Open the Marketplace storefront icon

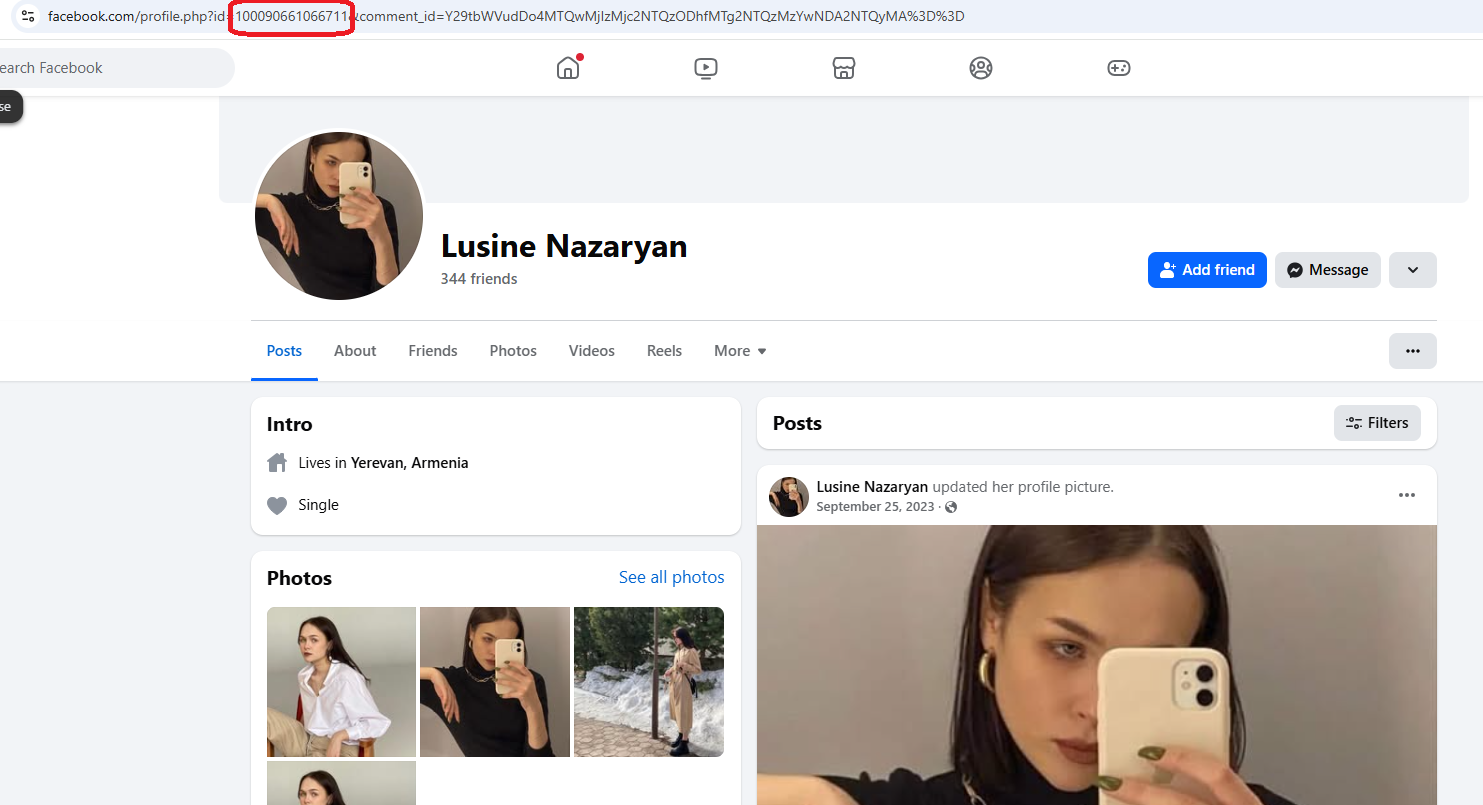point(844,68)
